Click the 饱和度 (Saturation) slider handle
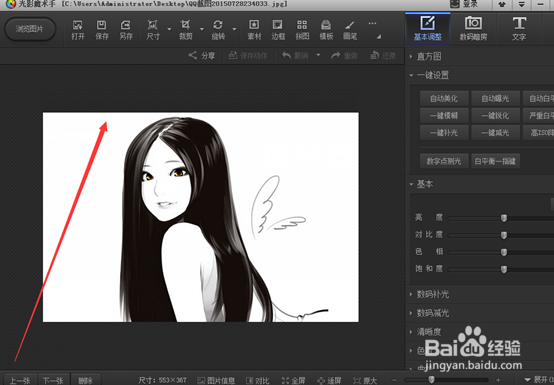554x385 pixels. click(504, 270)
